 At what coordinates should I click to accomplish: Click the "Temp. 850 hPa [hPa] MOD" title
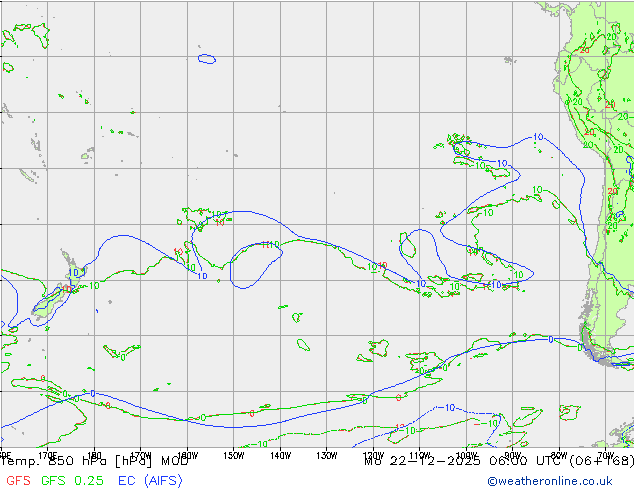coord(95,461)
